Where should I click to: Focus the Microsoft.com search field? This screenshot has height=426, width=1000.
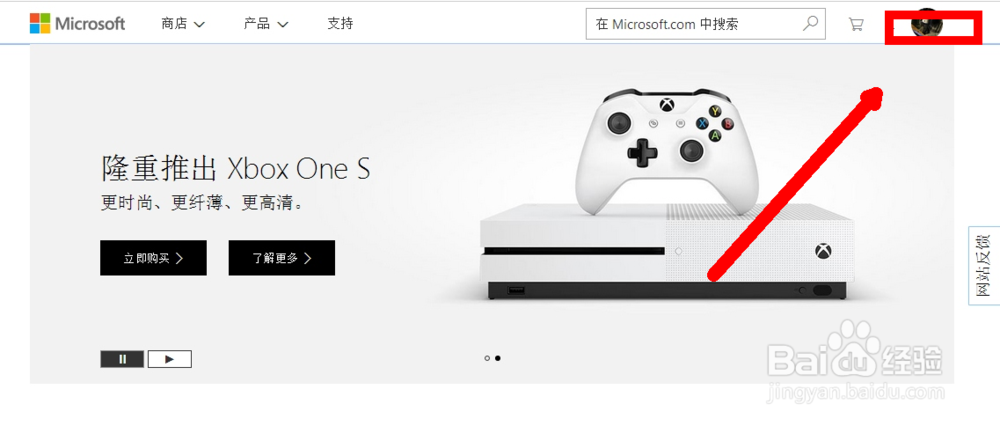click(695, 24)
